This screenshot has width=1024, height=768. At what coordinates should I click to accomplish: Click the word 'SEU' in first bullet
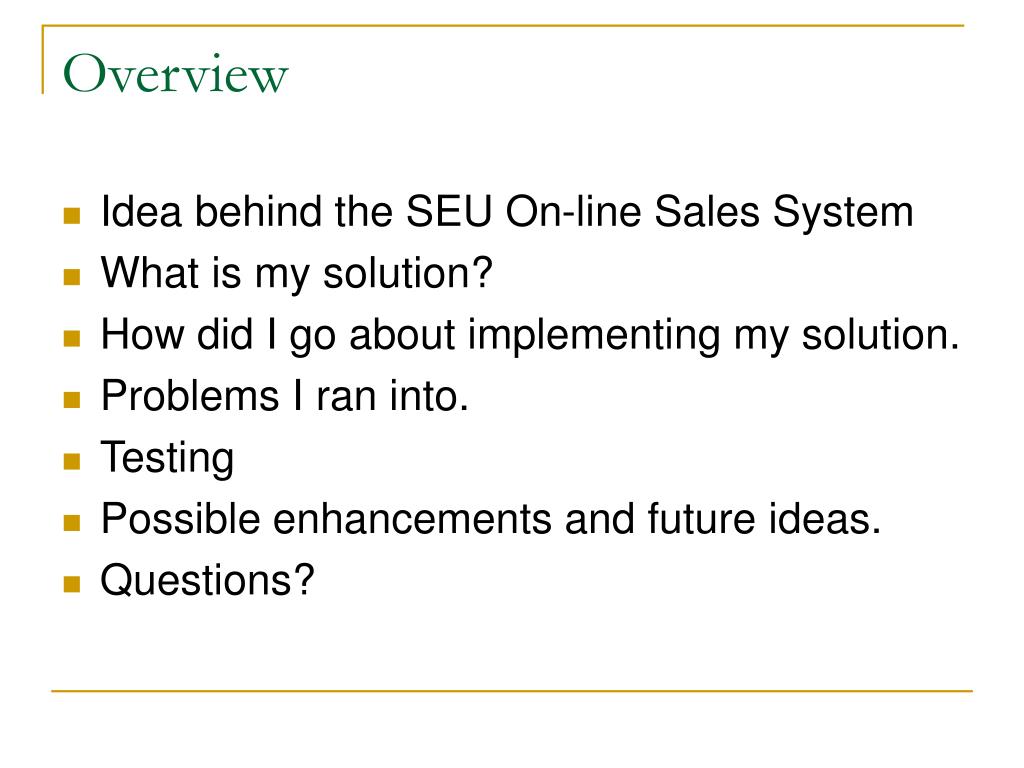(x=449, y=212)
